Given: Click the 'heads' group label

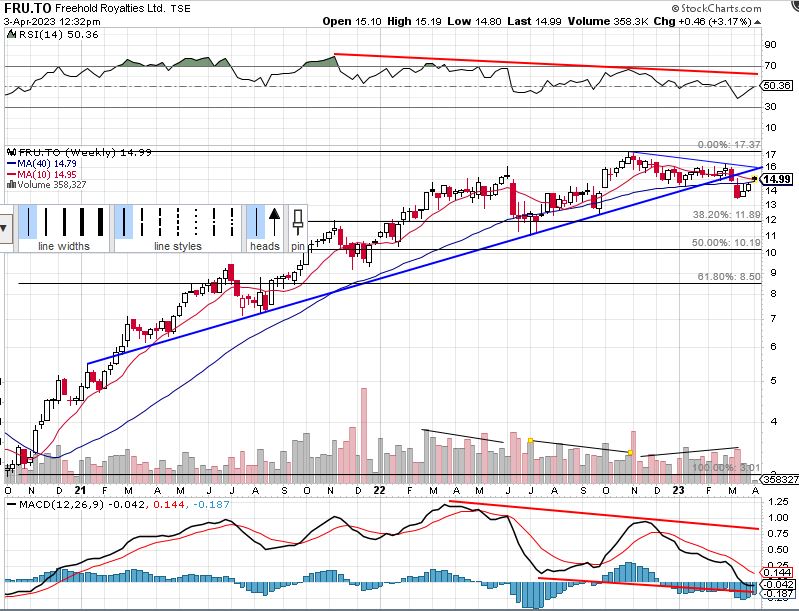Looking at the screenshot, I should (x=265, y=246).
